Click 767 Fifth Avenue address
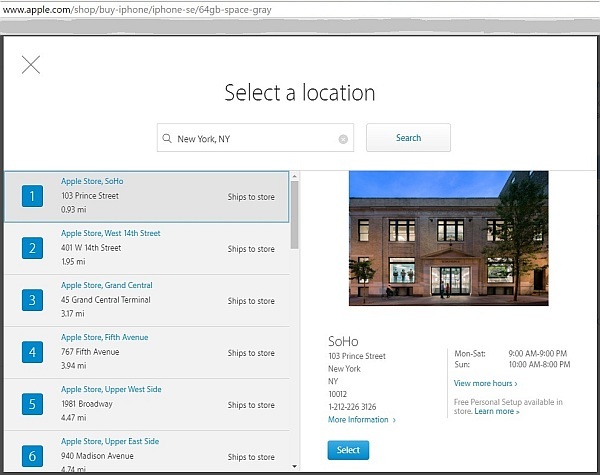This screenshot has height=475, width=600. click(90, 352)
